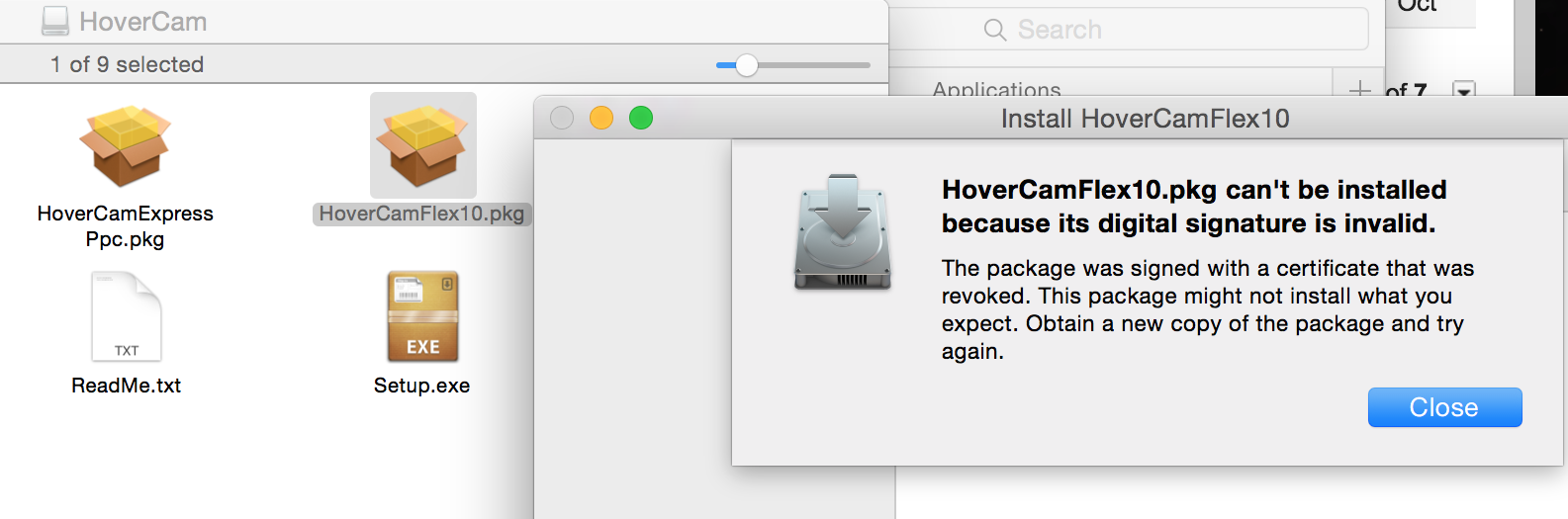Select the ReadMe.txt document icon
1568x519 pixels.
pos(126,317)
